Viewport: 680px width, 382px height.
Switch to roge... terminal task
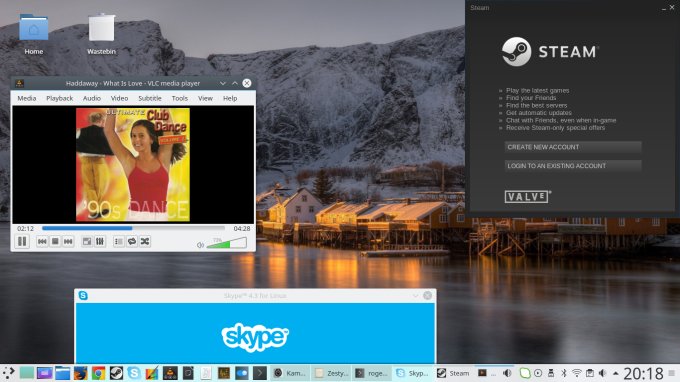click(x=372, y=373)
